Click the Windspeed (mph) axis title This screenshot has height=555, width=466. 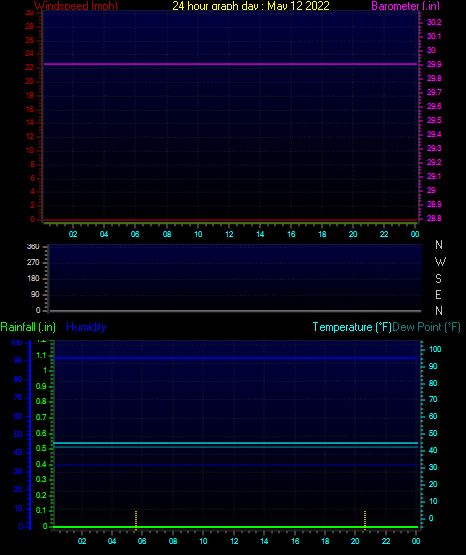[76, 6]
